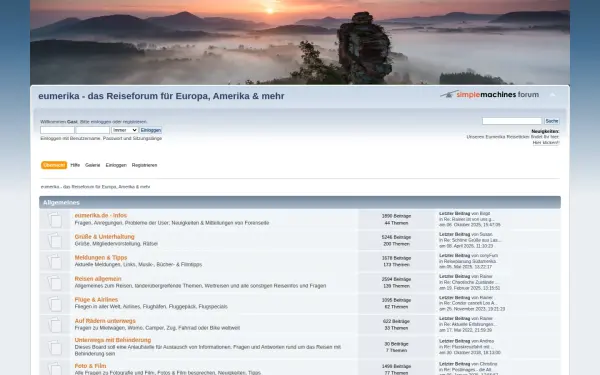Open last post Re: Chaotische Zustände

[x=471, y=282]
